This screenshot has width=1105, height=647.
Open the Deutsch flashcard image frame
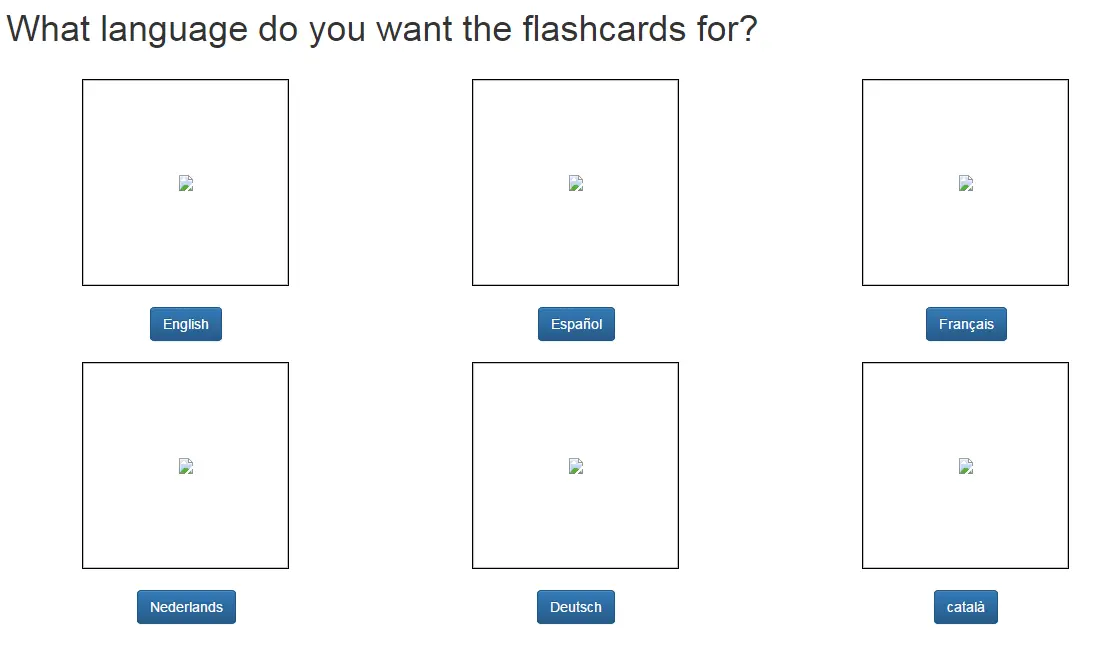click(x=576, y=466)
